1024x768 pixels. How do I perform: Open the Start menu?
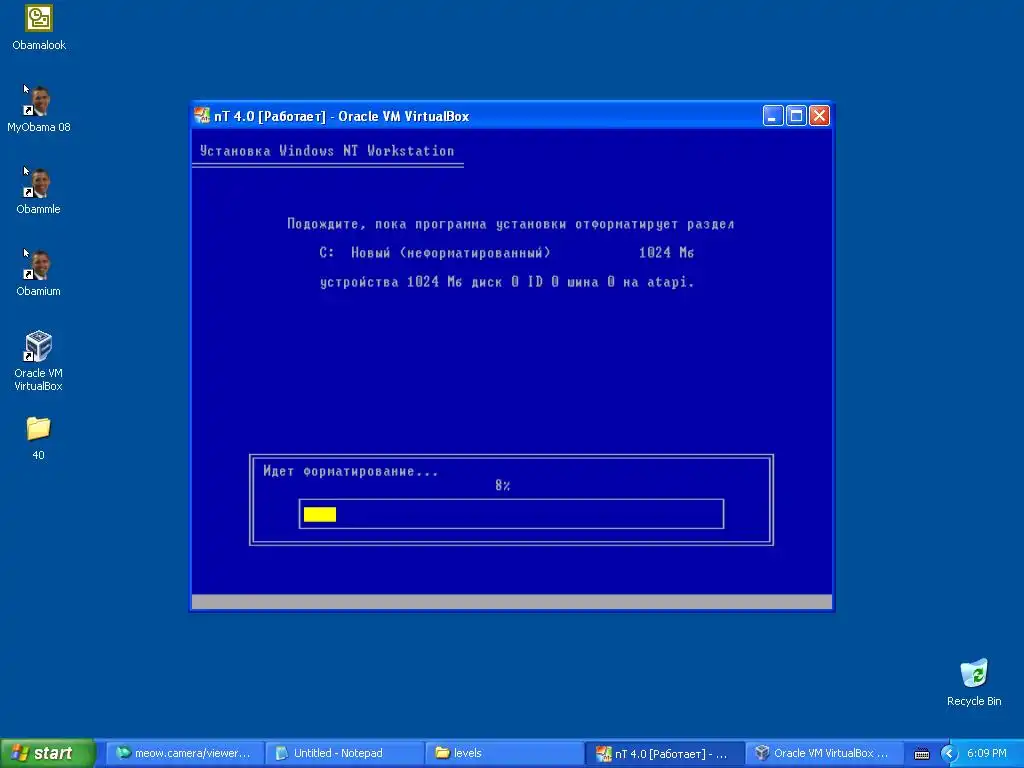click(x=47, y=753)
